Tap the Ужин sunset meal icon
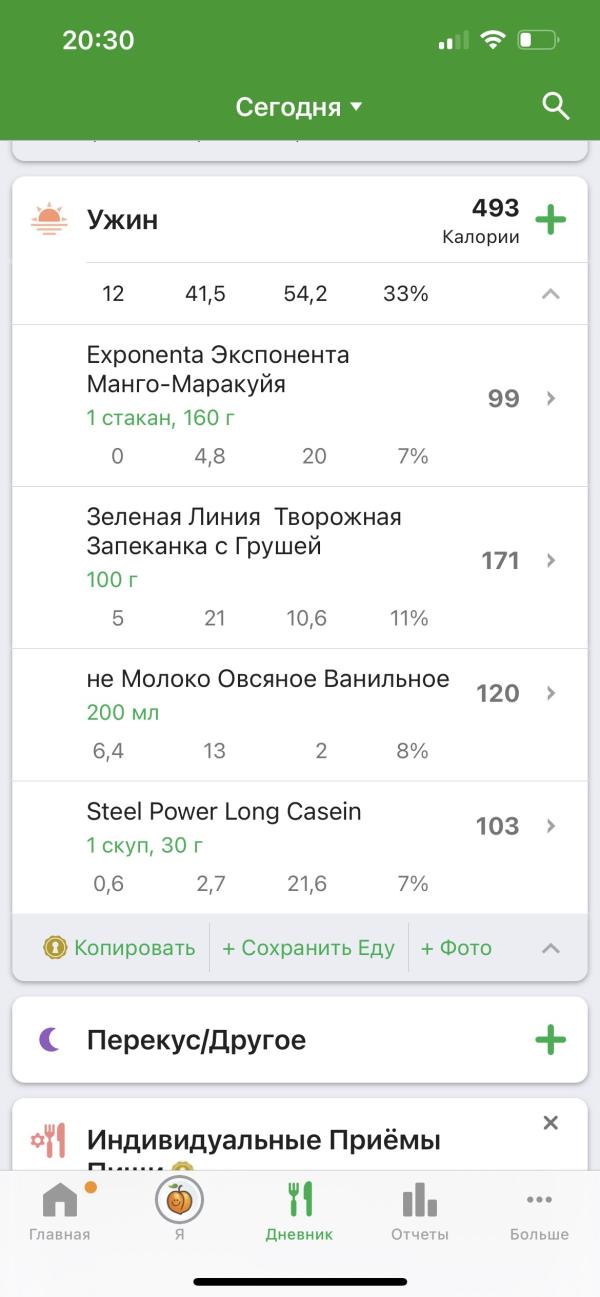 (48, 219)
